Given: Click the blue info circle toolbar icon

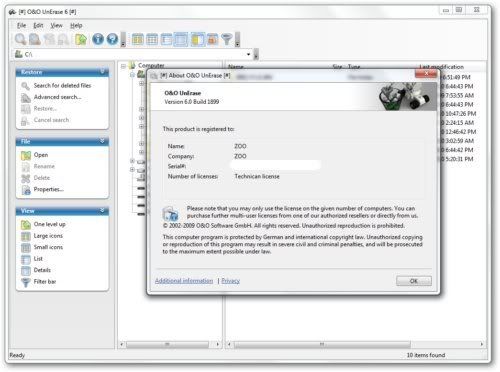Looking at the screenshot, I should [98, 39].
